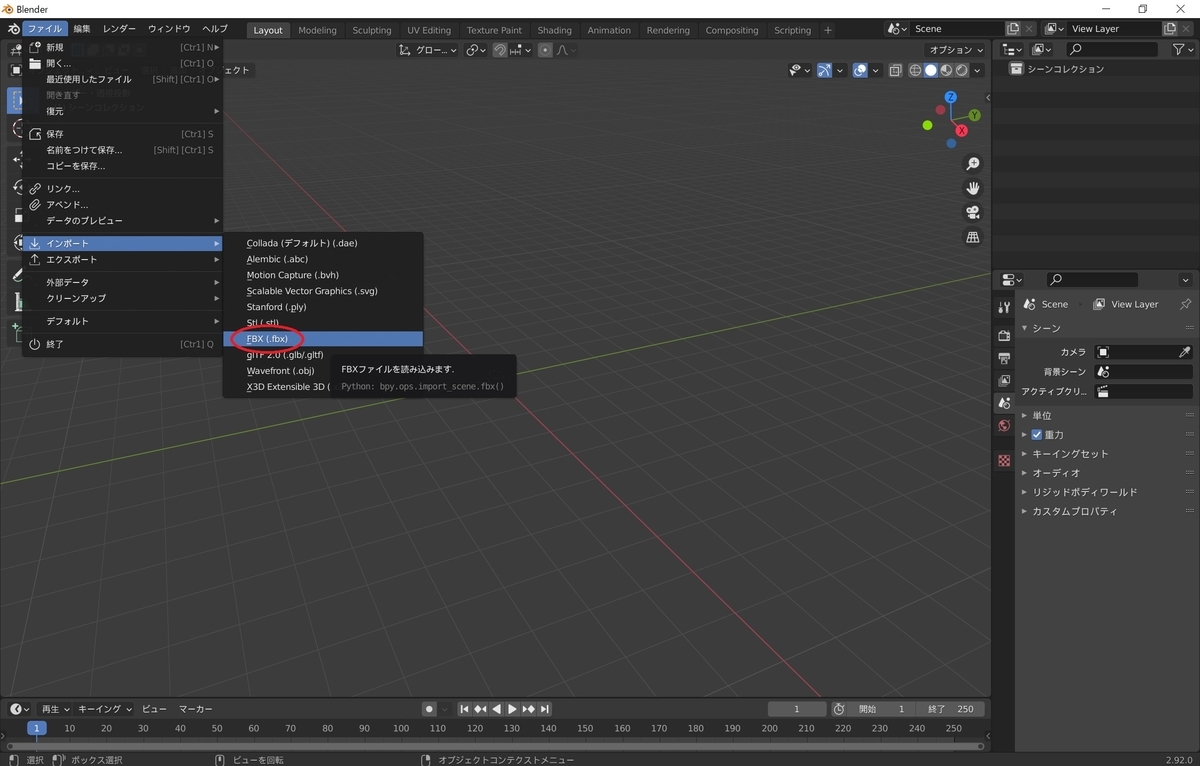Screen dimensions: 1200x766
Task: Select wireframe viewport shading
Action: click(x=914, y=70)
